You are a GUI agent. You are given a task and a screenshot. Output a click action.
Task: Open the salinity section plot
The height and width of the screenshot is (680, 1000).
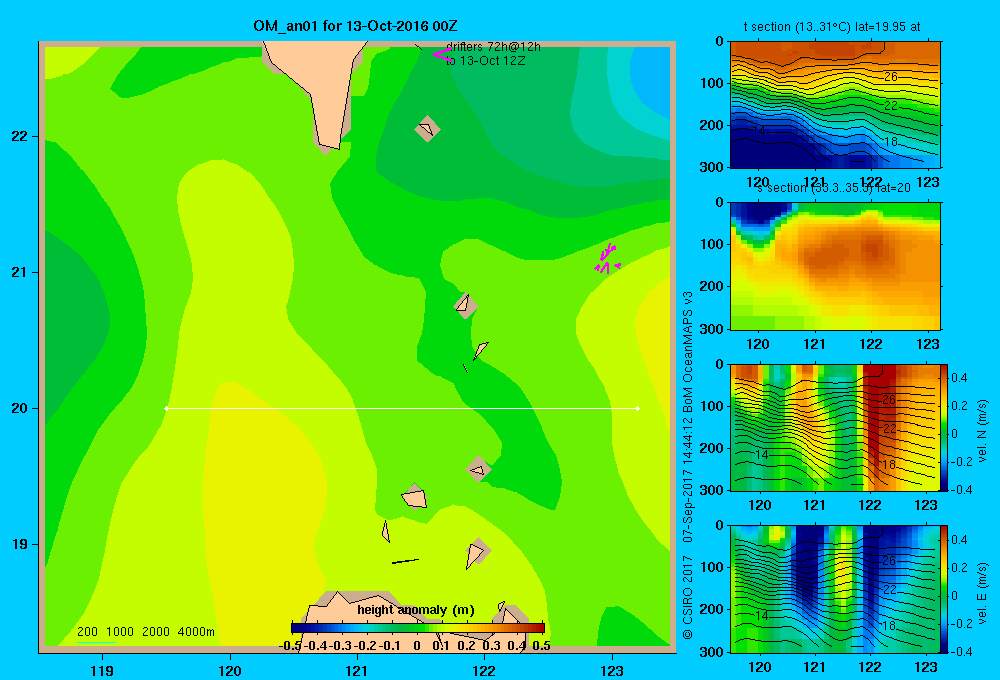835,266
